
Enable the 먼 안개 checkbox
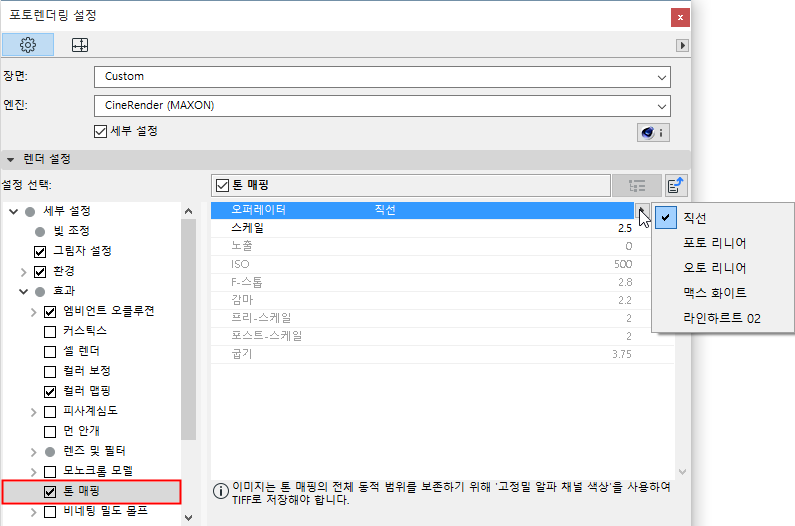(x=50, y=432)
